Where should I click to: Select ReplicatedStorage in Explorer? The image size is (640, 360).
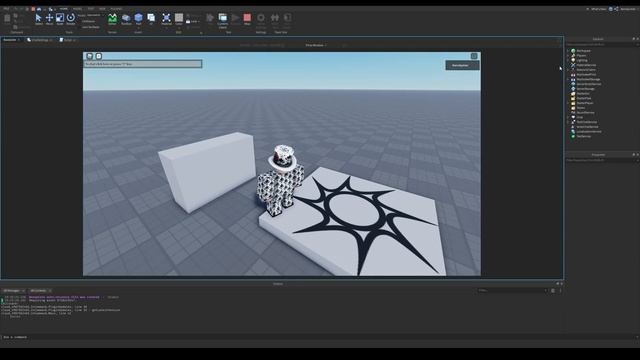[589, 79]
